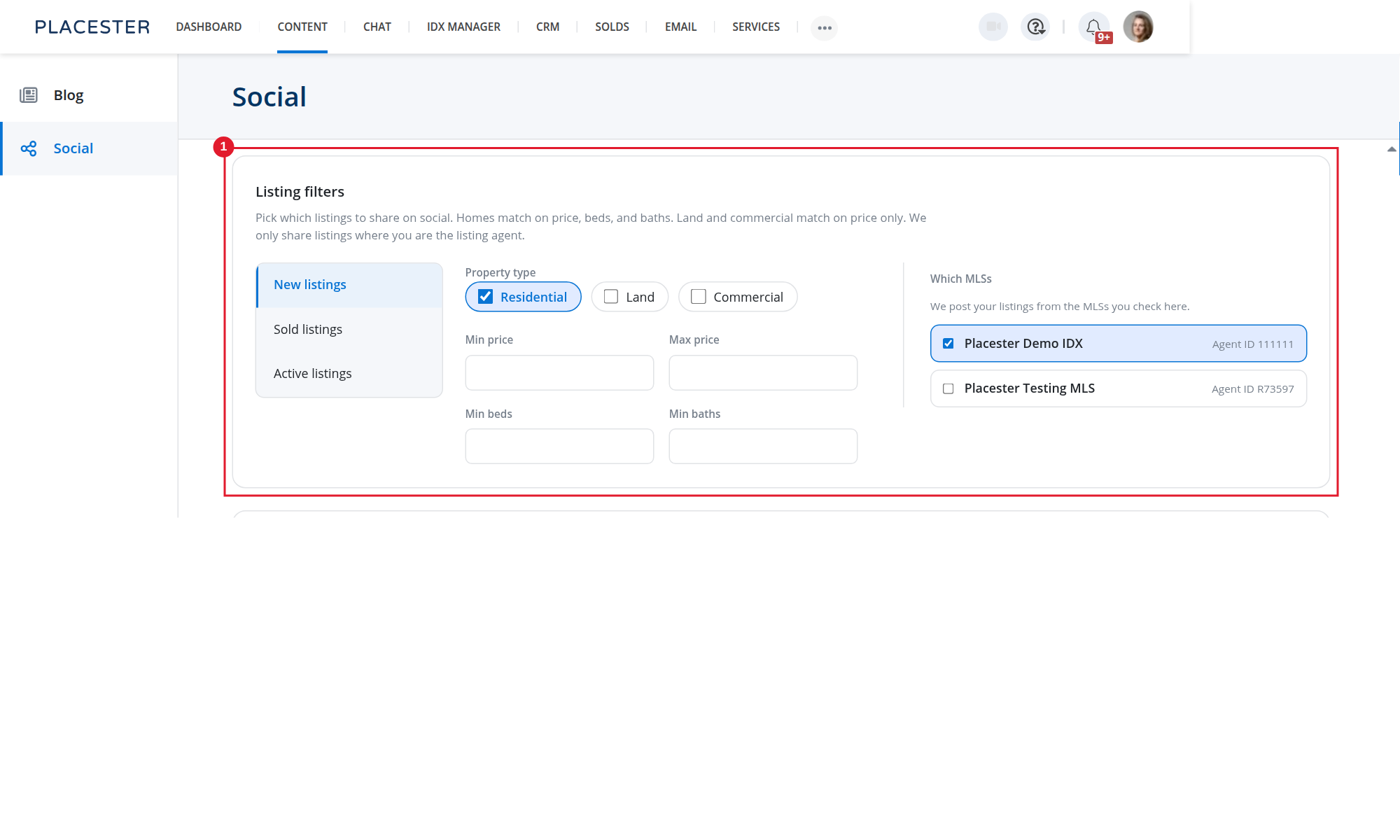Screen dimensions: 1400x840
Task: Click the video camera icon
Action: point(993,27)
